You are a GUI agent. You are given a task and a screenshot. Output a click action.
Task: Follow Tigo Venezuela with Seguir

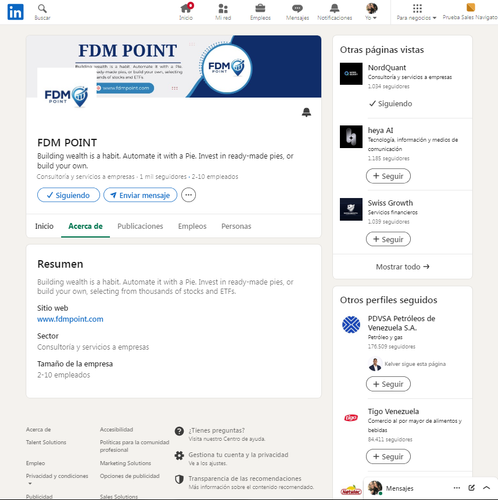388,457
